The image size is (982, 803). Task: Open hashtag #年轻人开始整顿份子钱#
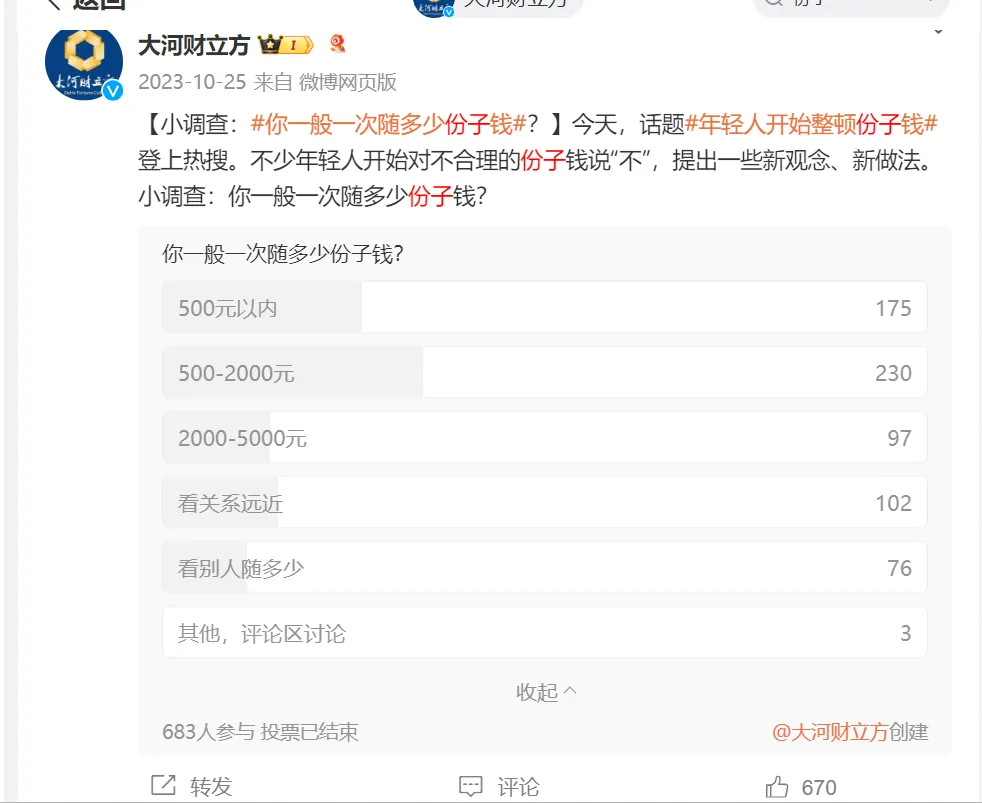point(811,124)
